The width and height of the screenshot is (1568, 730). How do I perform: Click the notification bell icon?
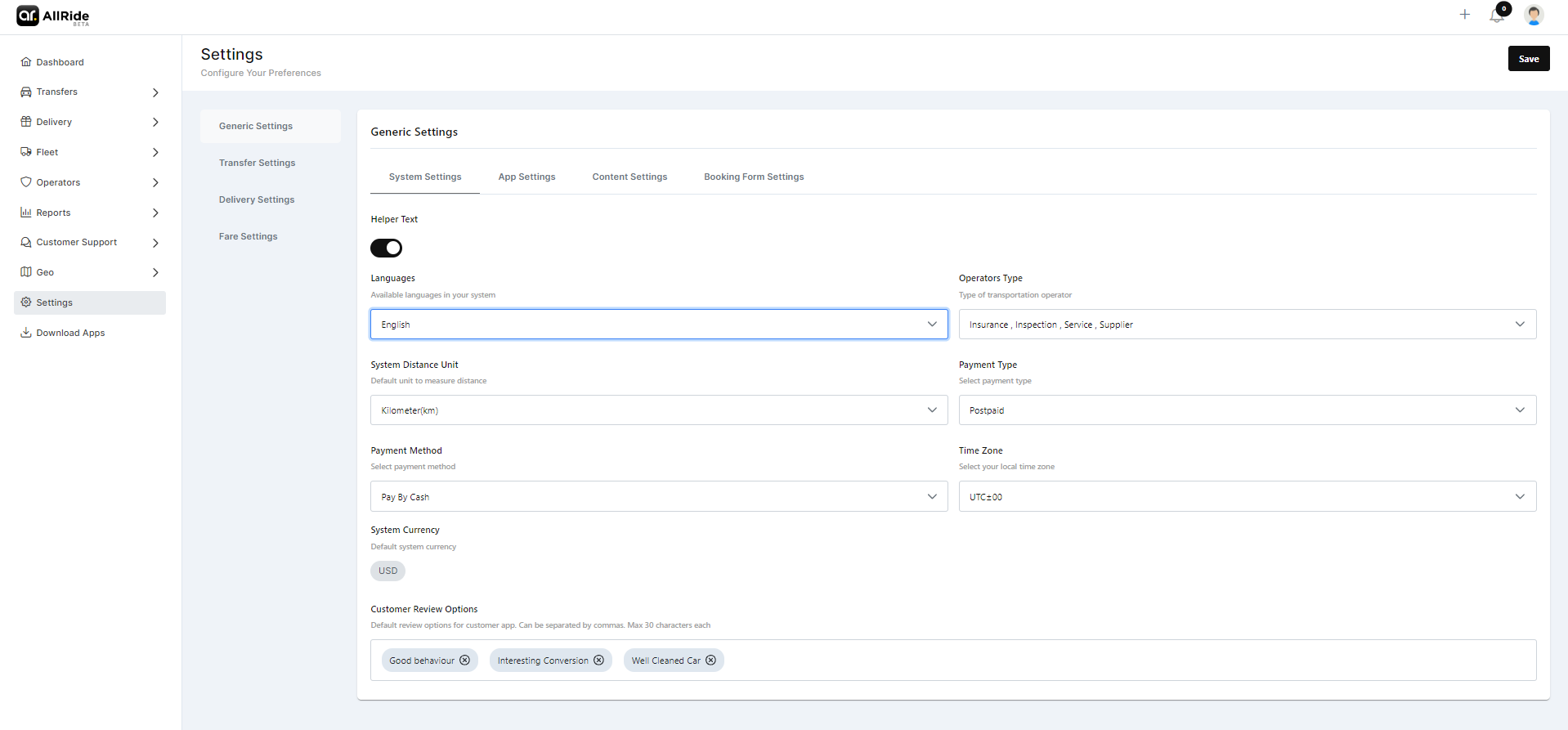[1496, 16]
